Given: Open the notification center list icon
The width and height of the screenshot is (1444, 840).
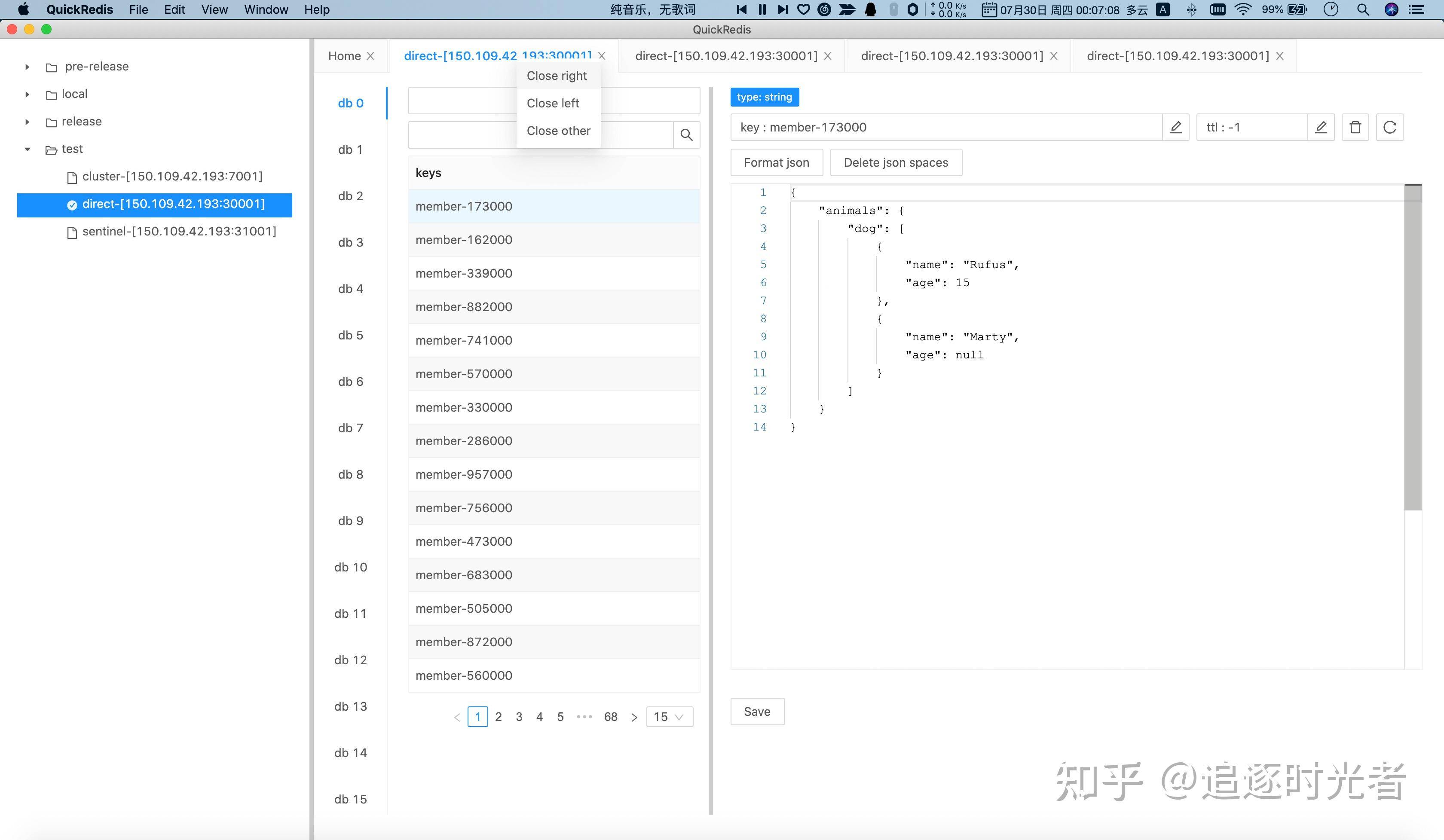Looking at the screenshot, I should (1416, 10).
